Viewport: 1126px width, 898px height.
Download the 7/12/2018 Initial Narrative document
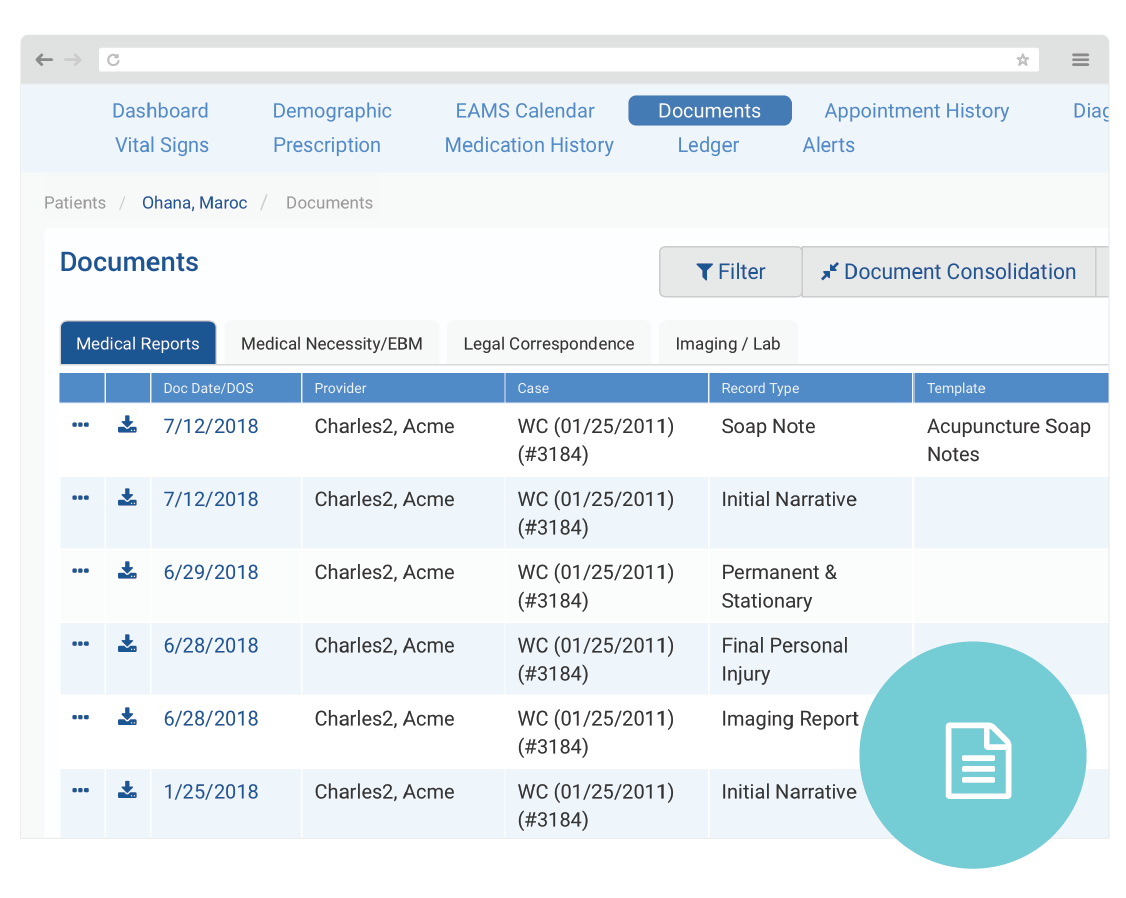127,497
